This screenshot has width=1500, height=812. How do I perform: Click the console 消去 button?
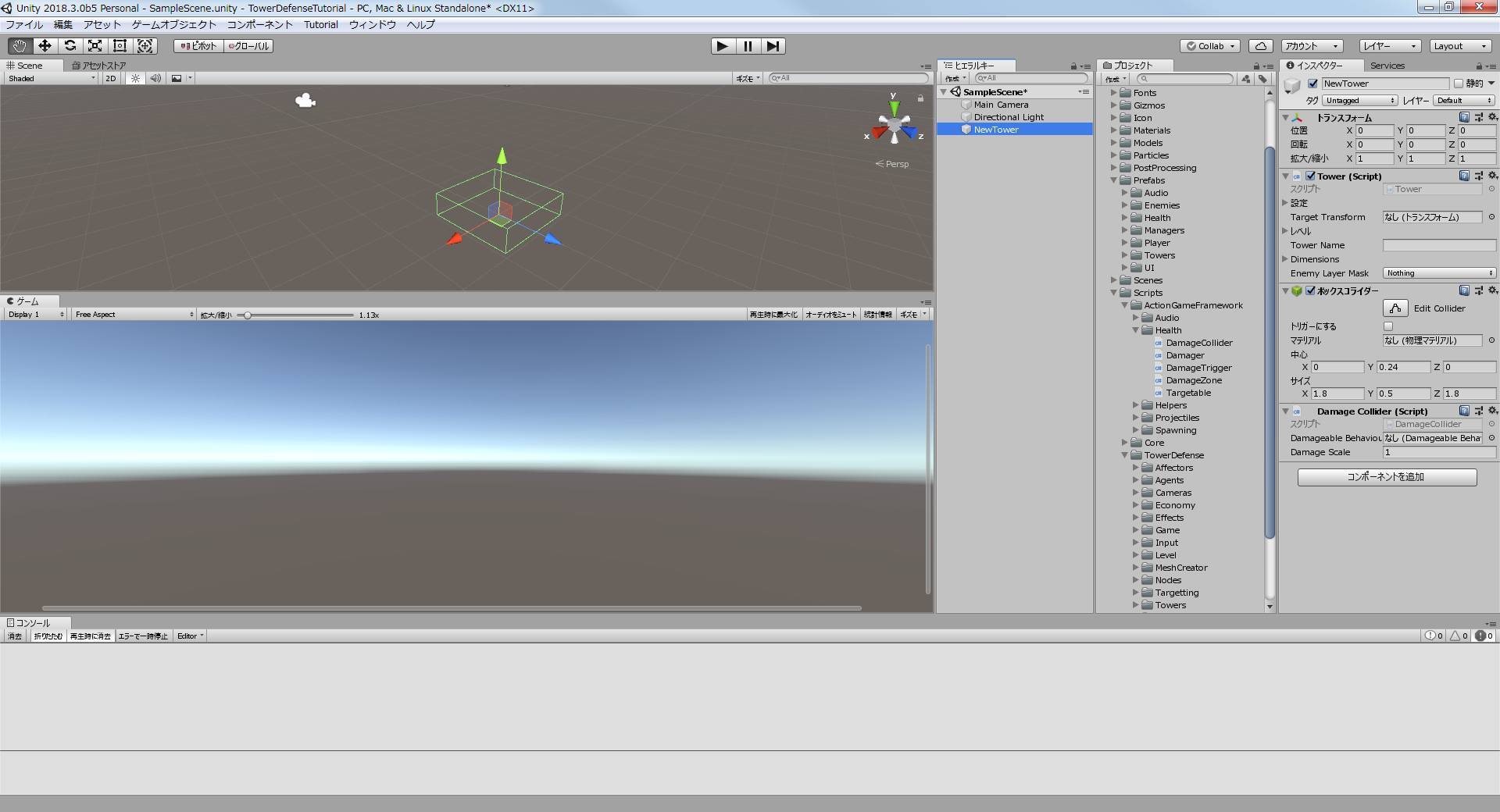click(15, 636)
